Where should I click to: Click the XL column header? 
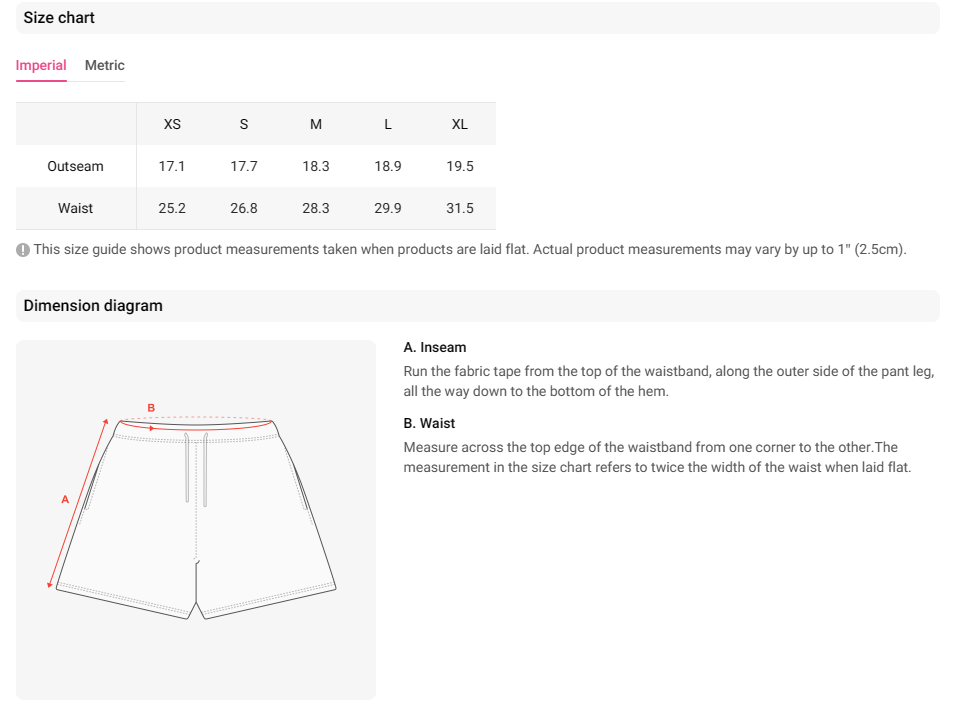(459, 124)
